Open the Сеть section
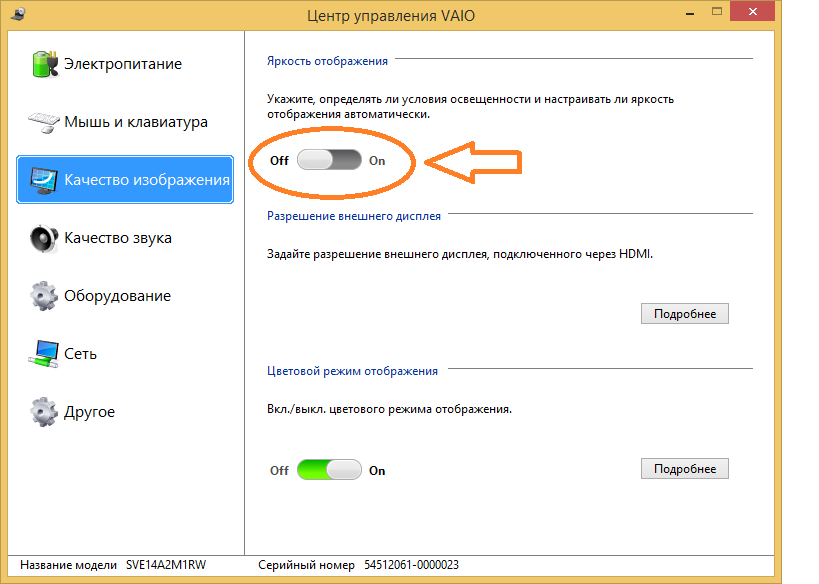819x584 pixels. point(125,354)
